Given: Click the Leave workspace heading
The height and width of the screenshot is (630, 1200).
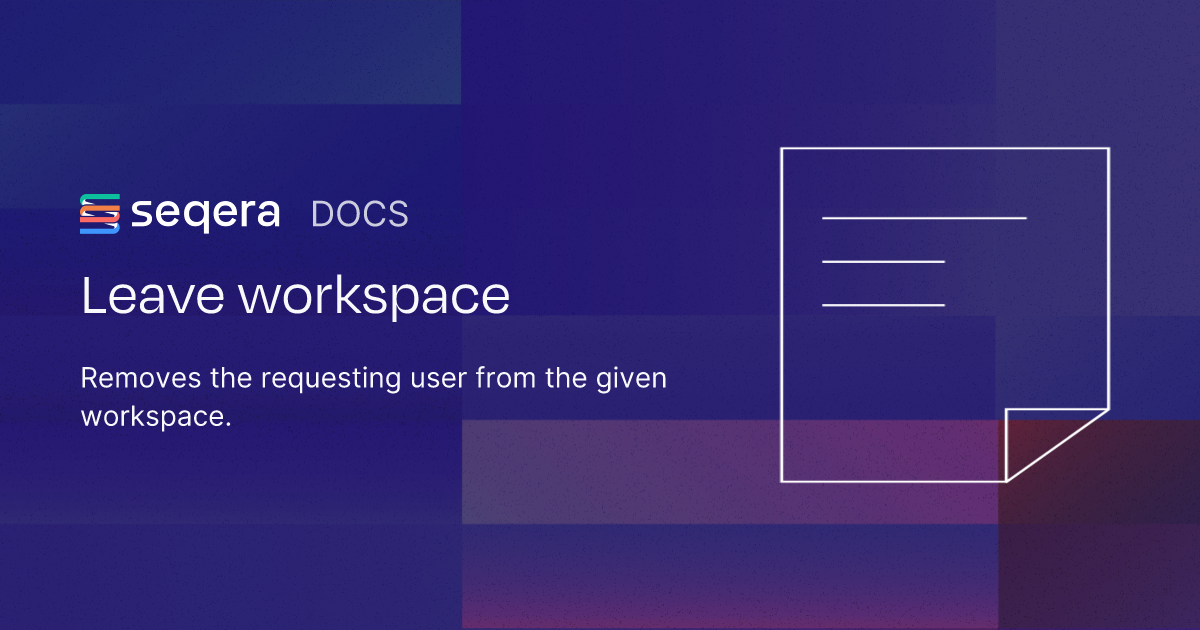Looking at the screenshot, I should point(295,295).
